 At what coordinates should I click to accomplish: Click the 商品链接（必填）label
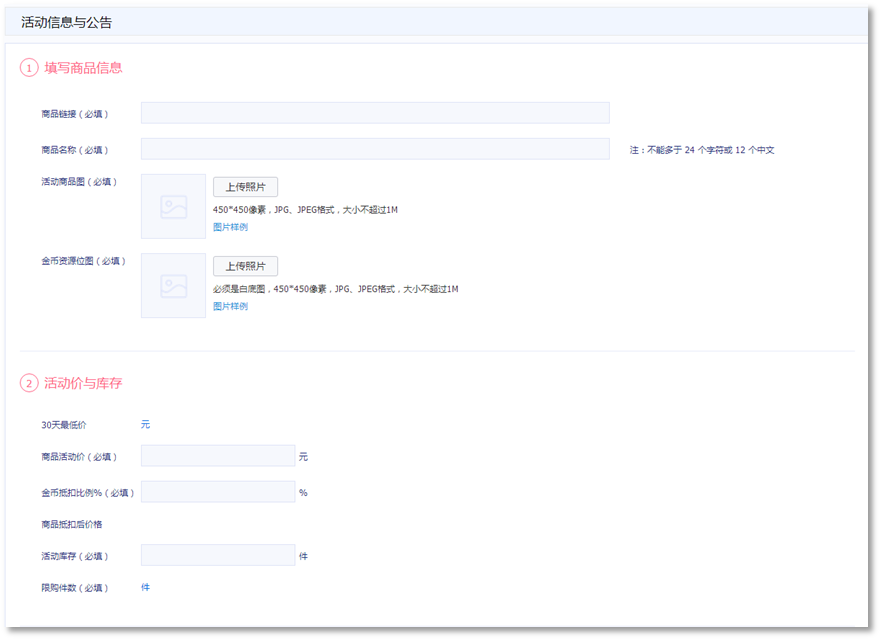point(74,114)
